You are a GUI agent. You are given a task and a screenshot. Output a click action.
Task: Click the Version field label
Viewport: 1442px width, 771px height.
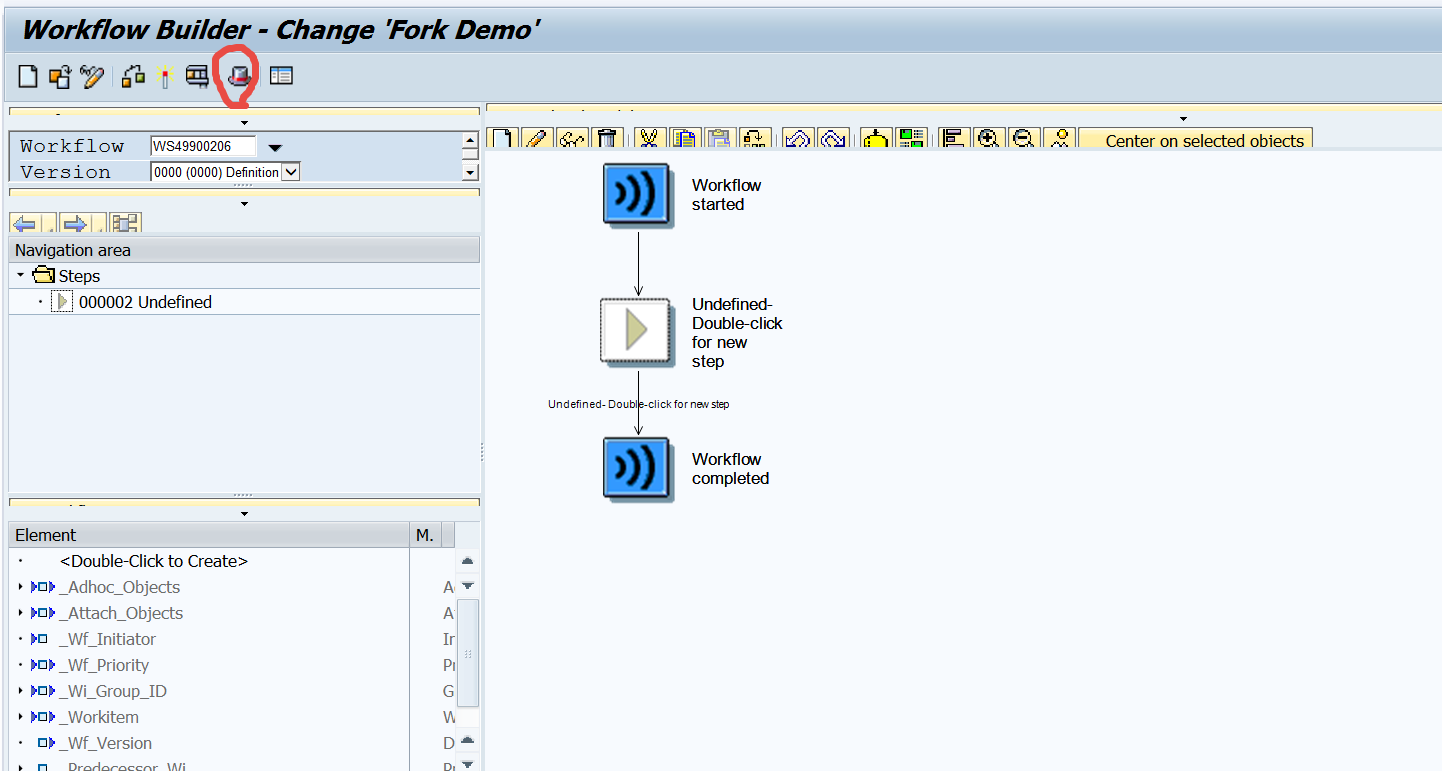point(65,172)
